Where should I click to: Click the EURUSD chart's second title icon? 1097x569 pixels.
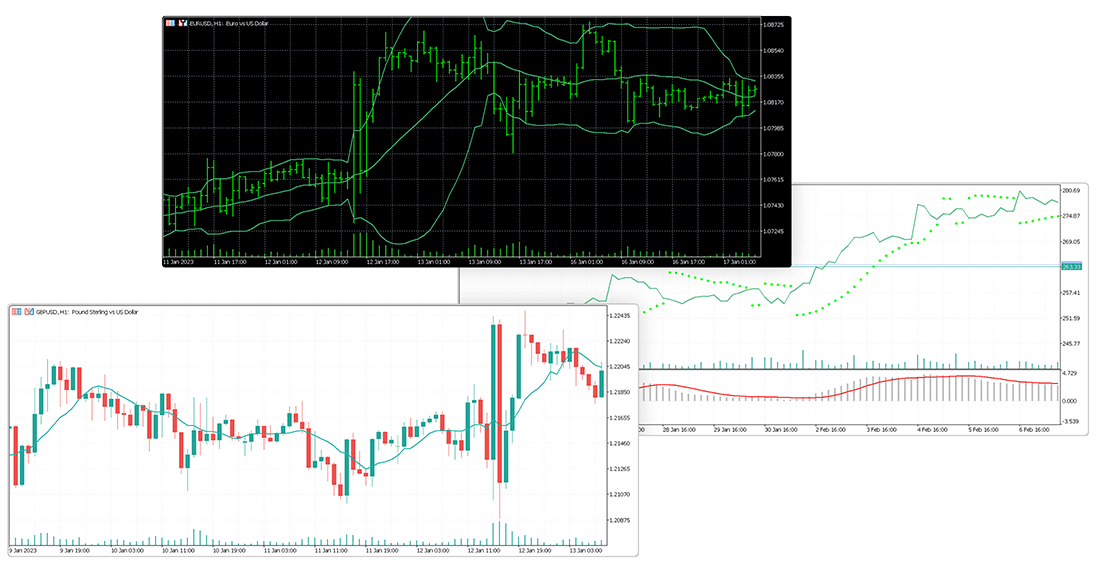[183, 23]
